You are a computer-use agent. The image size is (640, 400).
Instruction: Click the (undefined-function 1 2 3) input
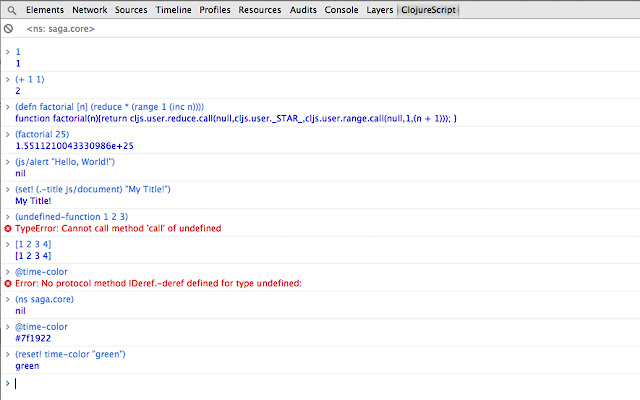pos(72,217)
